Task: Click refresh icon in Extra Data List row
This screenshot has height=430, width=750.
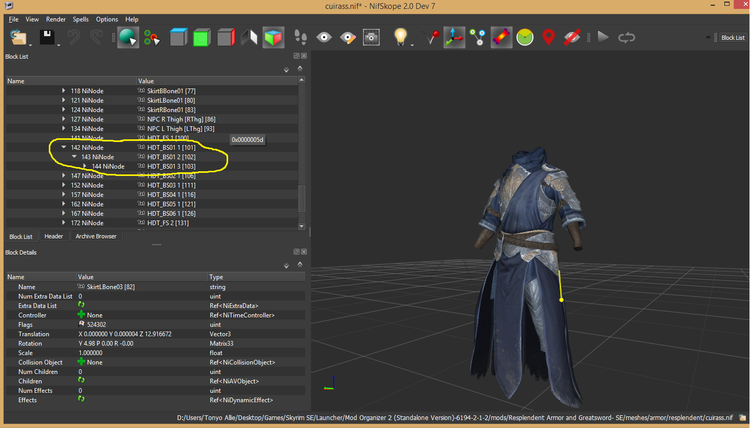Action: [81, 305]
